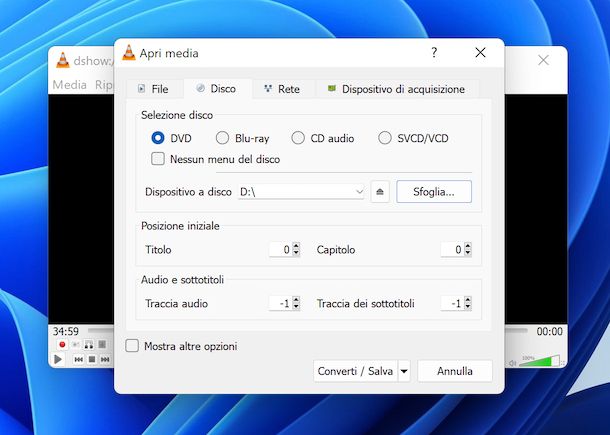Decrease the Titolo value with down arrow
Screen dimensions: 610x435
pos(296,253)
